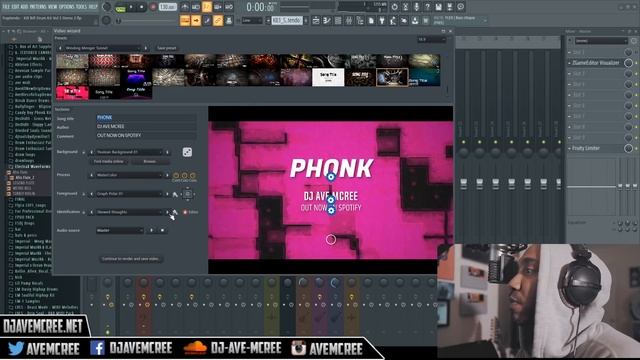Open the VIEW menu
Image resolution: width=640 pixels, height=360 pixels.
[x=53, y=7]
